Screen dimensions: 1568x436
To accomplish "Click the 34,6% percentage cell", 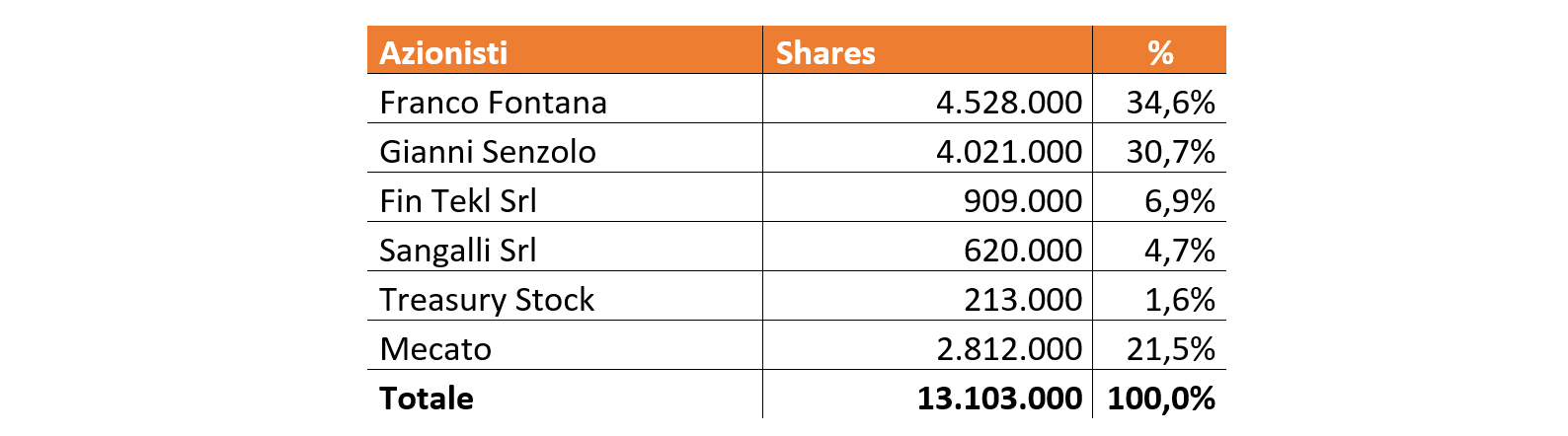I will 1159,99.
